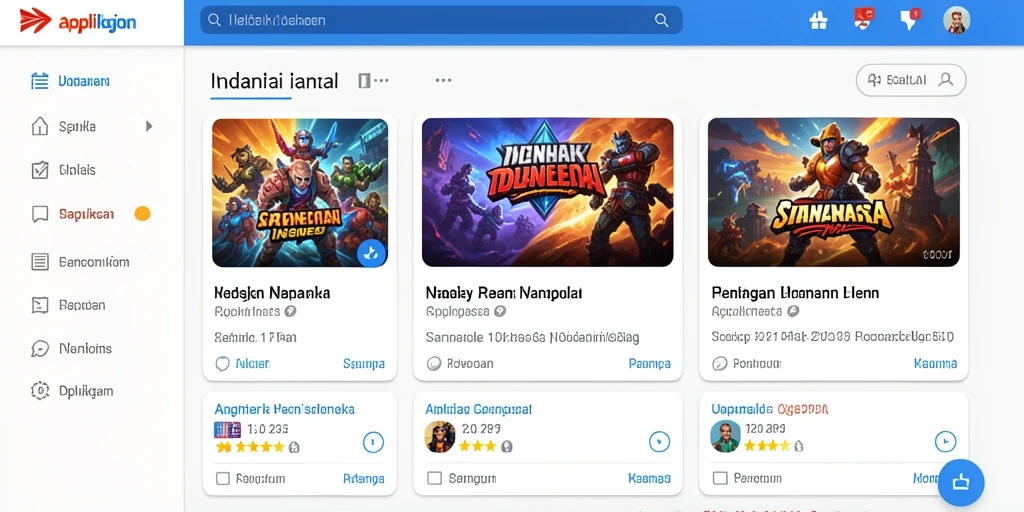Click the magnifier icon at search bar start
Viewport: 1024px width, 512px height.
(x=214, y=20)
